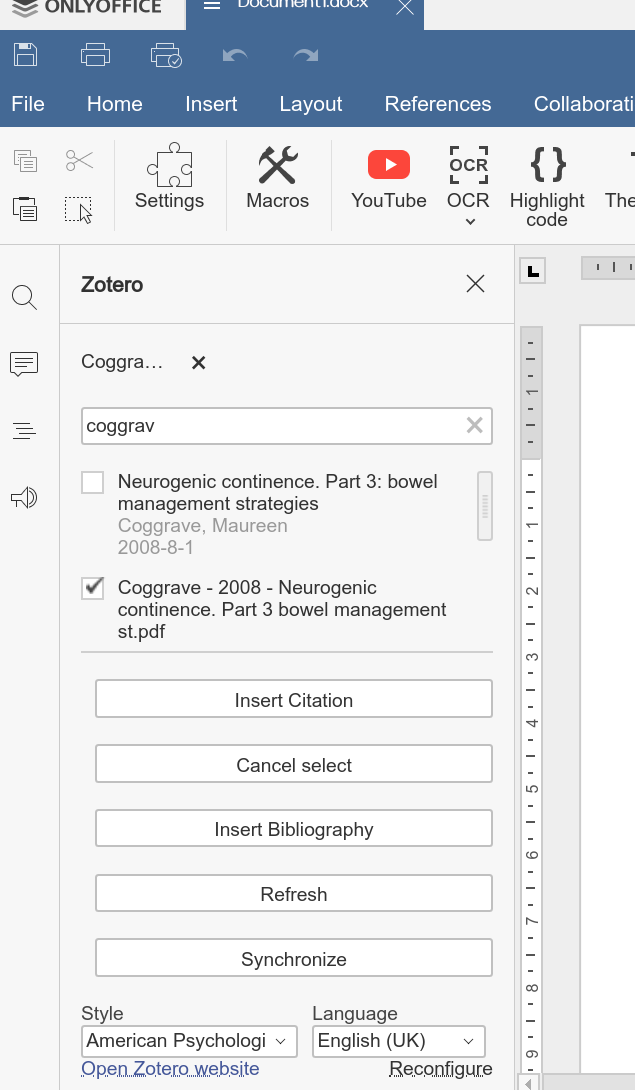Click the Save disk icon
Screen dimensions: 635x1090
pos(26,54)
